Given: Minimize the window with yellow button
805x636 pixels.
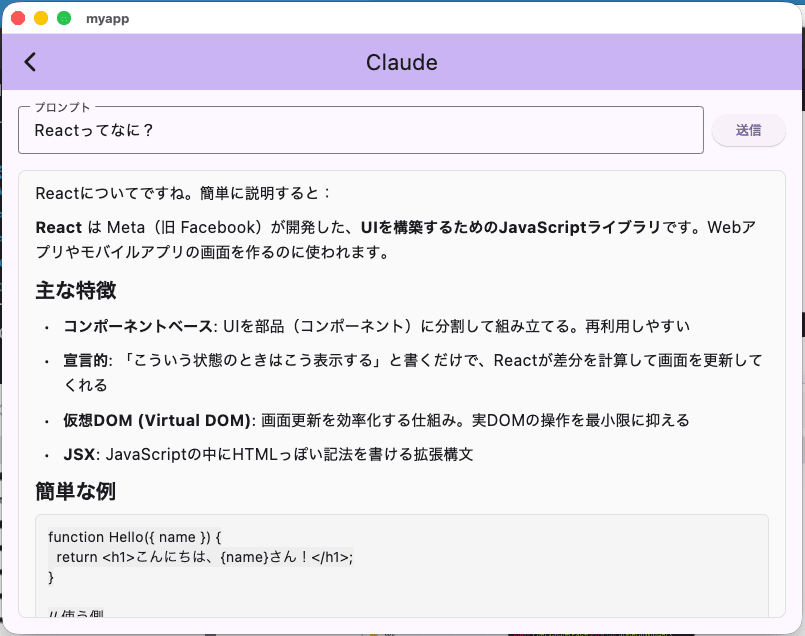Looking at the screenshot, I should (41, 18).
